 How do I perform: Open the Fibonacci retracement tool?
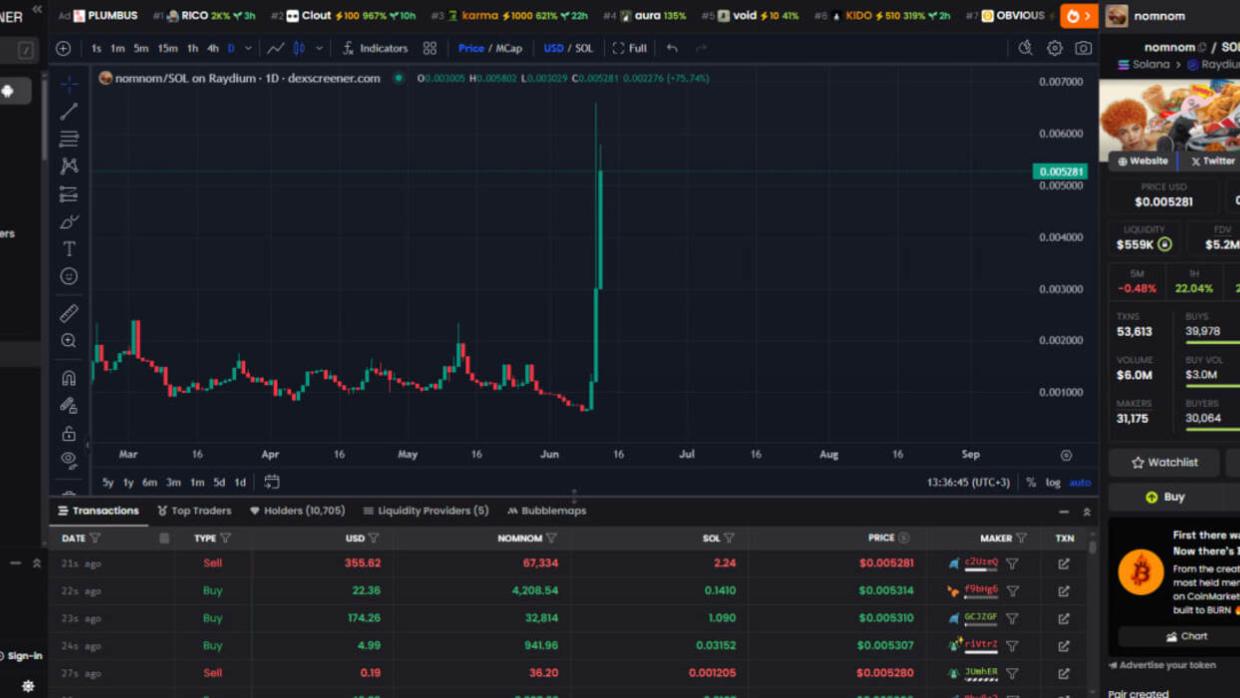point(68,139)
